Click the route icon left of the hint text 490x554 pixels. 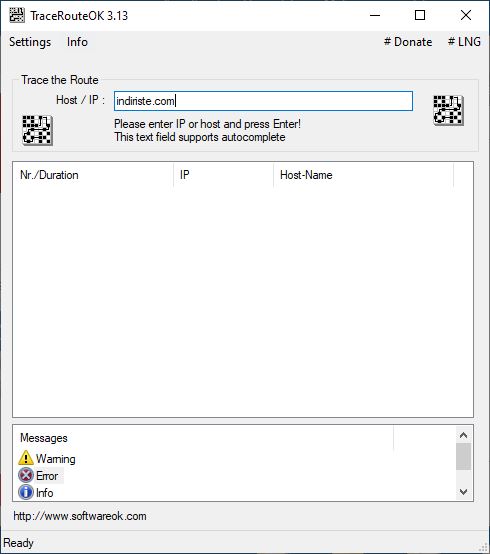37,130
